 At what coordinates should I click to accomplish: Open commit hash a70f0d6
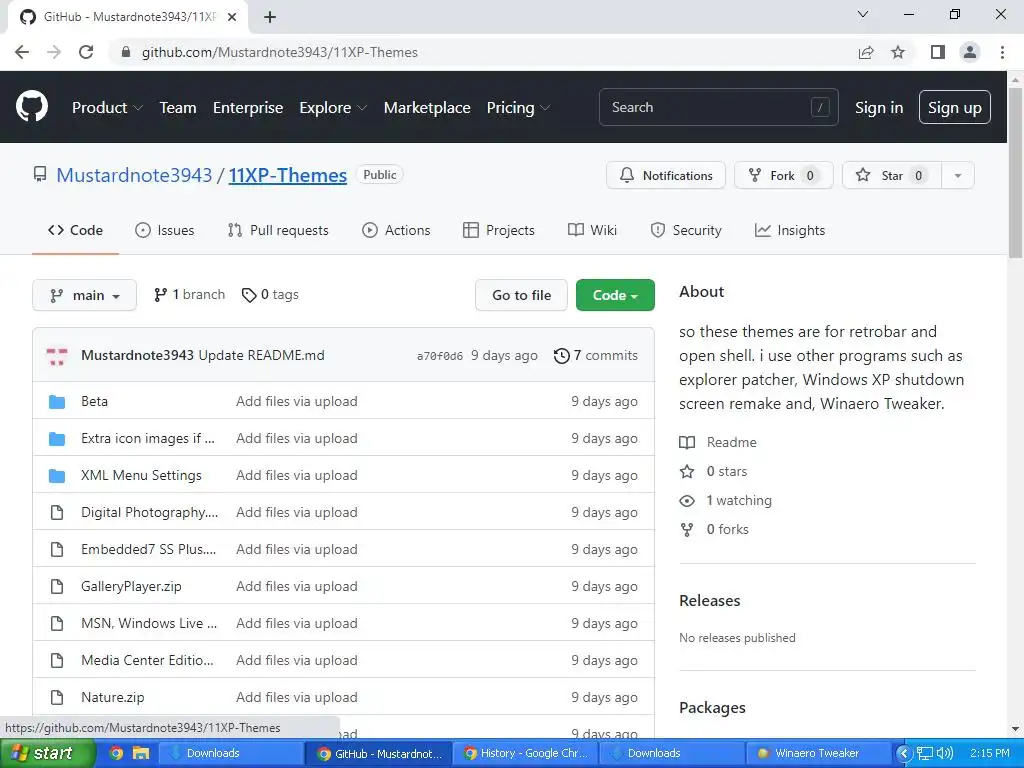[440, 356]
